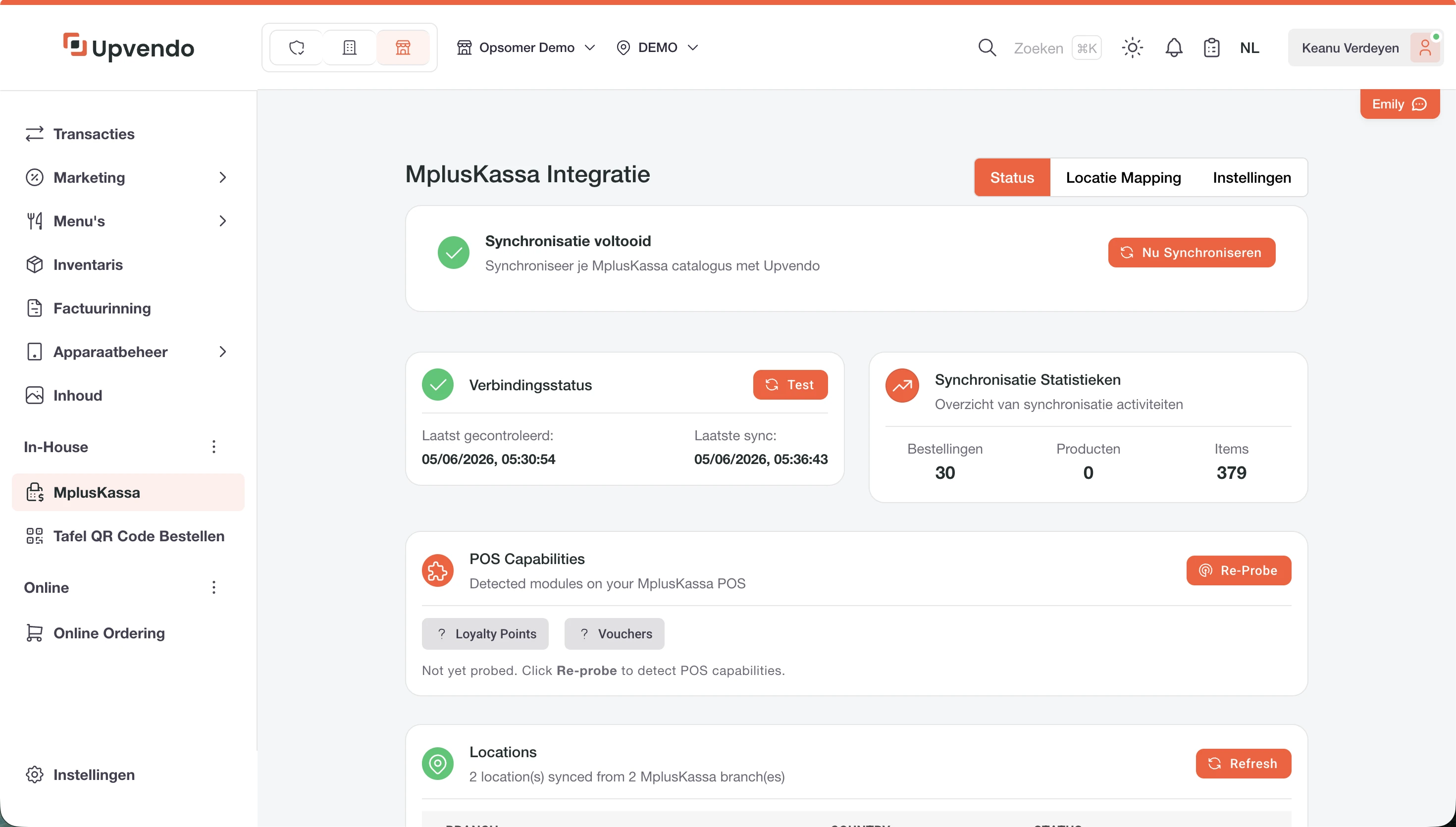The height and width of the screenshot is (827, 1456).
Task: Change language via NL selector
Action: pos(1249,48)
